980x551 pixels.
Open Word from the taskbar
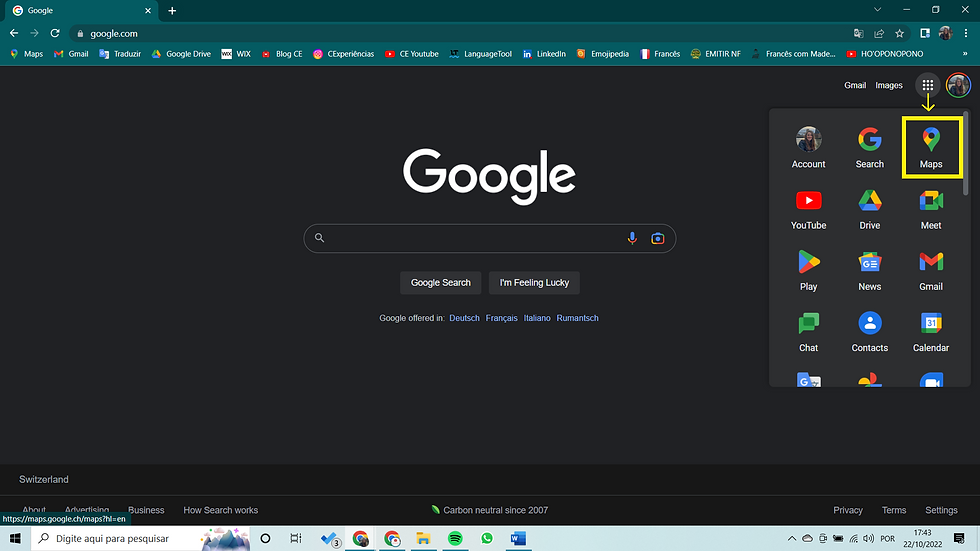518,539
